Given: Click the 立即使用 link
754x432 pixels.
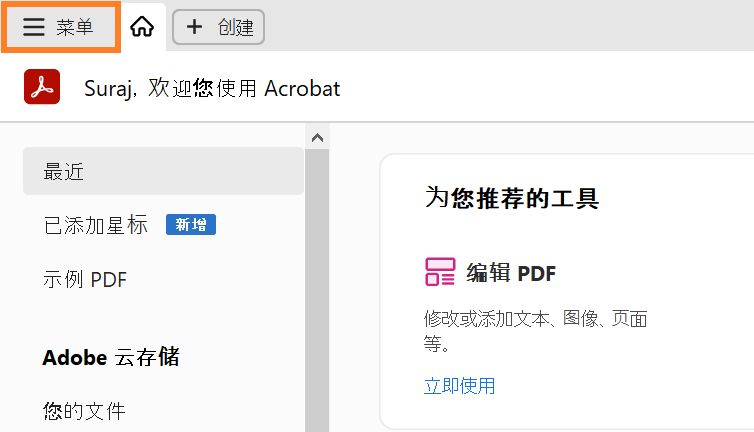Looking at the screenshot, I should (x=459, y=386).
